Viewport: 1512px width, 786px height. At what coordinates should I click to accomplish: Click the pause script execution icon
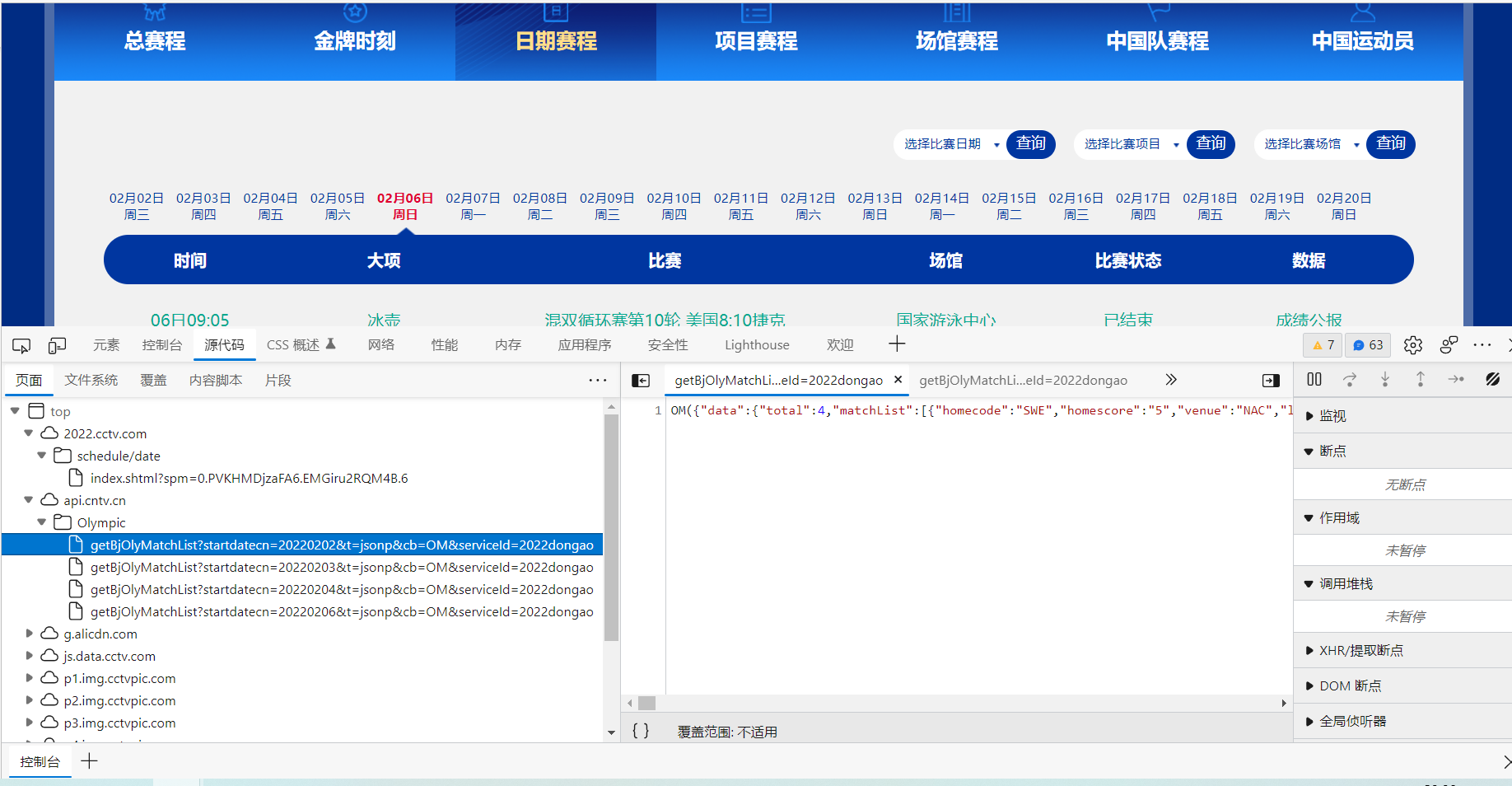point(1314,380)
